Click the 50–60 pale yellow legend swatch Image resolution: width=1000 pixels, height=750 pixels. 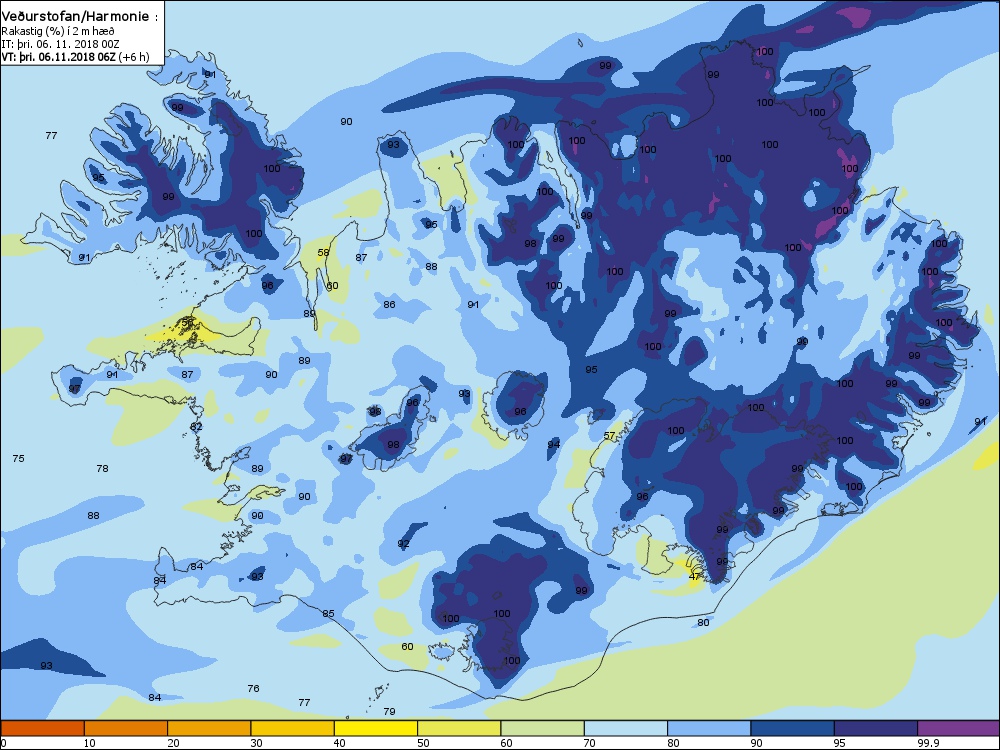(x=459, y=728)
